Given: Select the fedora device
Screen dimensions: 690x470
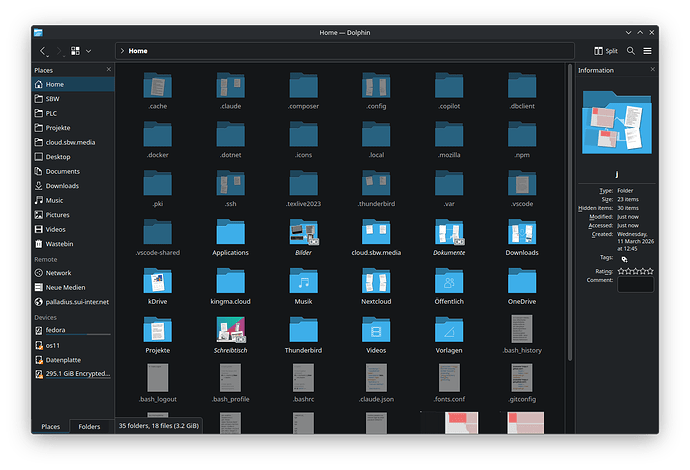Looking at the screenshot, I should pos(73,330).
